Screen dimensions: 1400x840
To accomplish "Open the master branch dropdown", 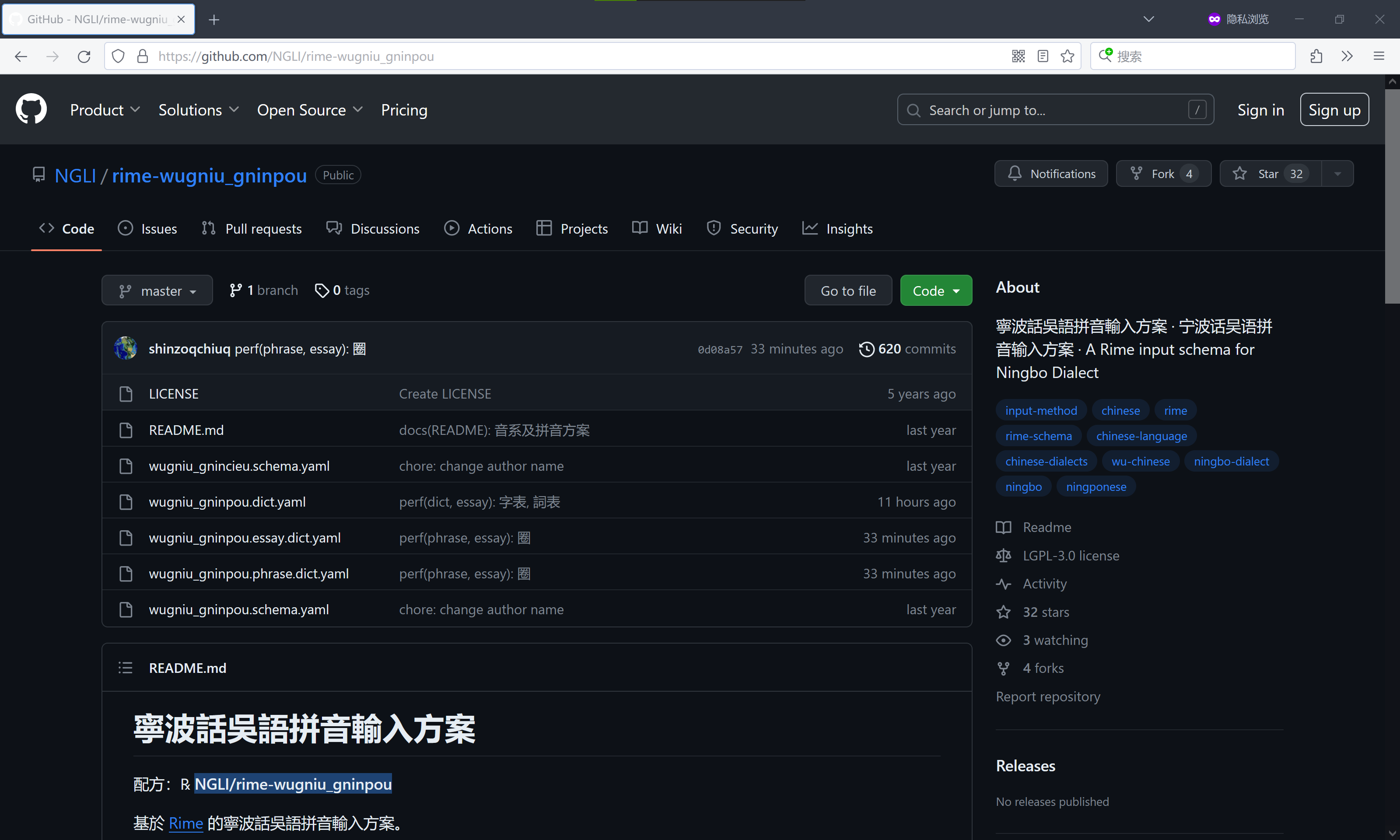I will [x=157, y=290].
